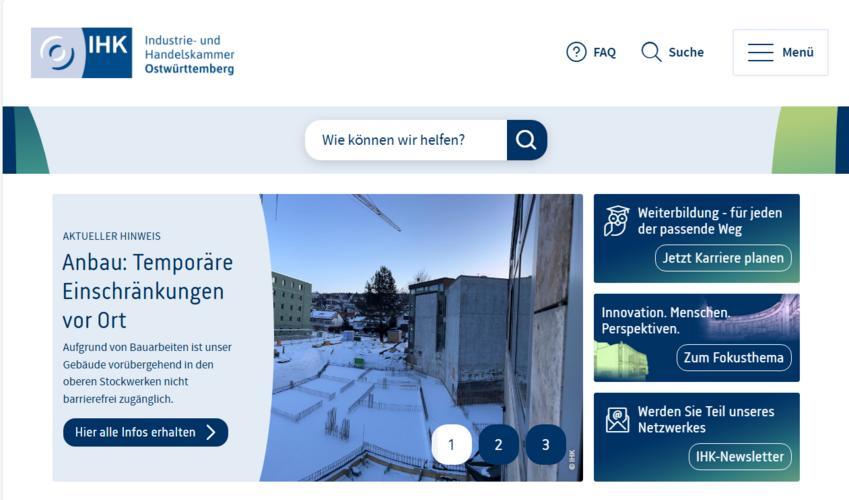Screen dimensions: 849x500
Task: Click the 'Aufgrund von Bauarbeiten' paragraph text
Action: pos(147,373)
